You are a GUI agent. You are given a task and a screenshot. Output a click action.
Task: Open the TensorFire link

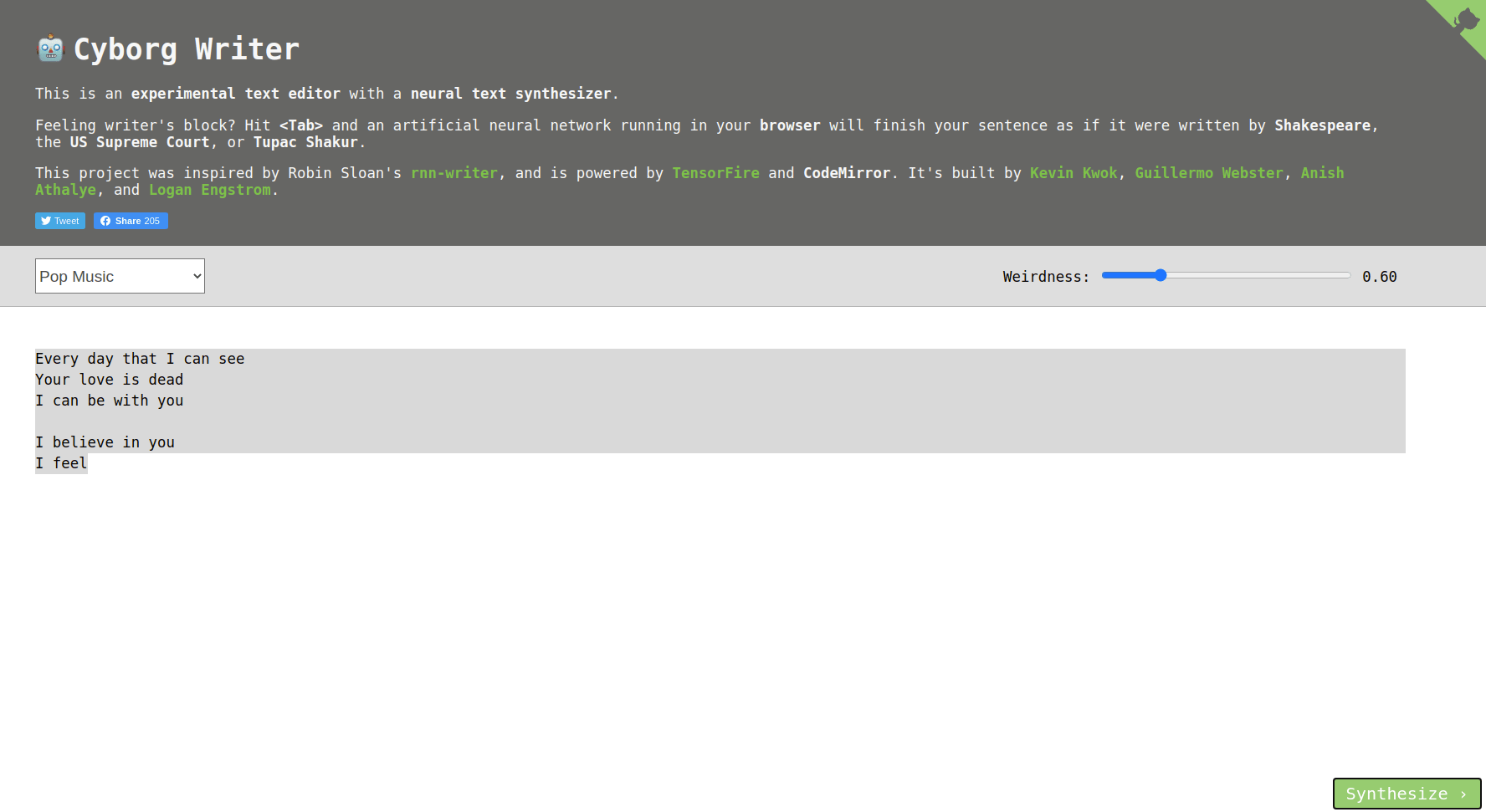tap(715, 173)
